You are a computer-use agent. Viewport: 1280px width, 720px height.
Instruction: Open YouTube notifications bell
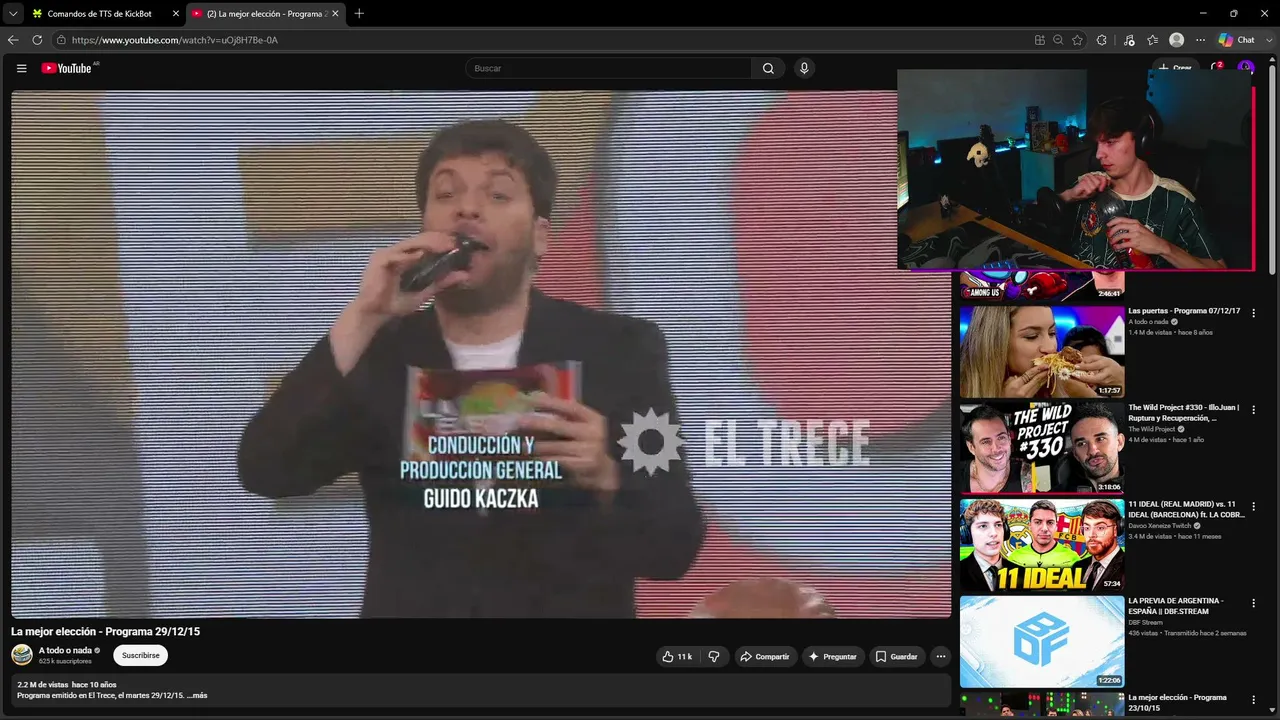[1217, 68]
